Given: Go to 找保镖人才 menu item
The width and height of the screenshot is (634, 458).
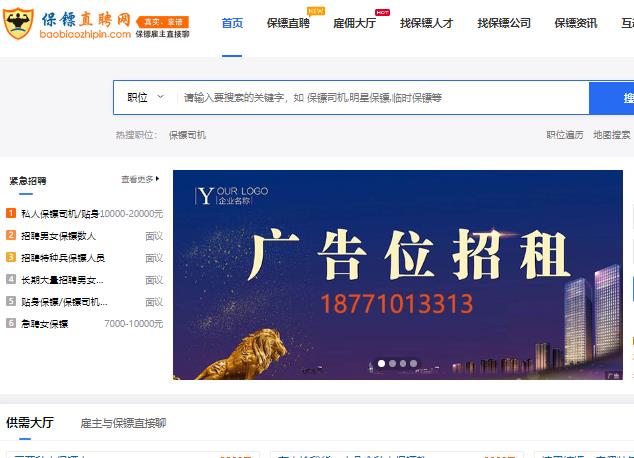Looking at the screenshot, I should (x=426, y=23).
